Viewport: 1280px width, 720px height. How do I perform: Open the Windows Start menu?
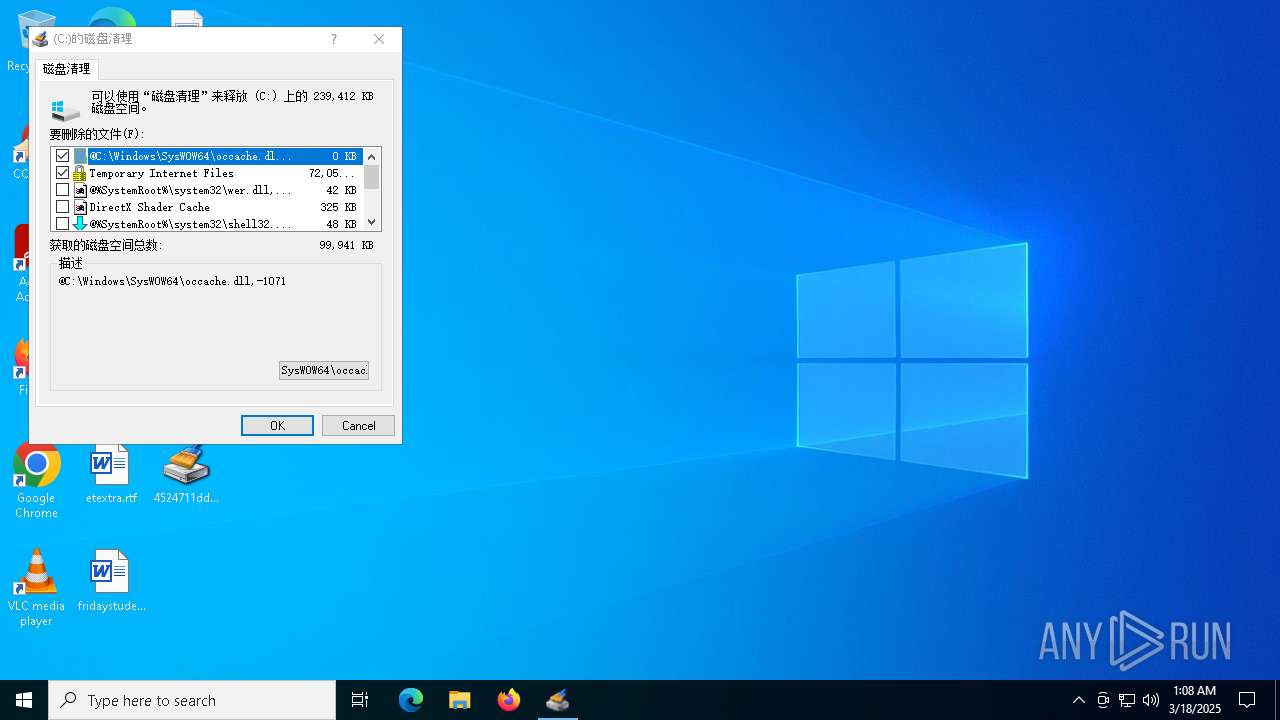tap(24, 700)
